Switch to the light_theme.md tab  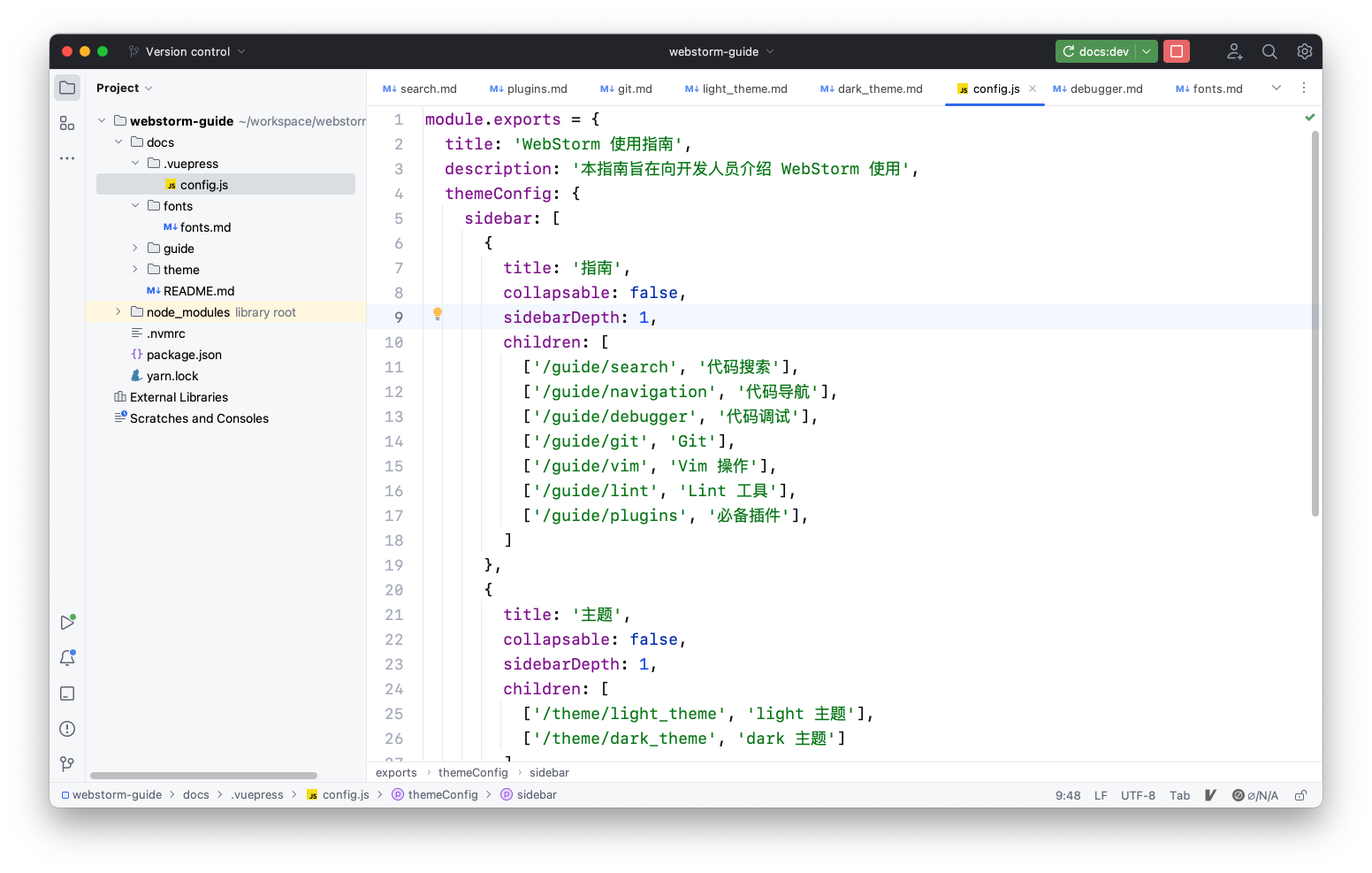tap(736, 88)
